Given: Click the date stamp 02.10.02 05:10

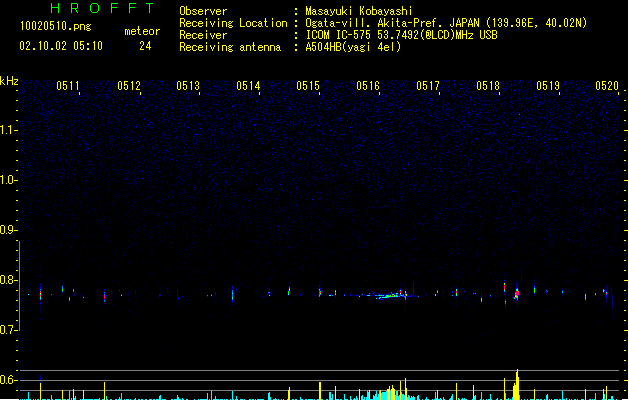Looking at the screenshot, I should tap(61, 46).
